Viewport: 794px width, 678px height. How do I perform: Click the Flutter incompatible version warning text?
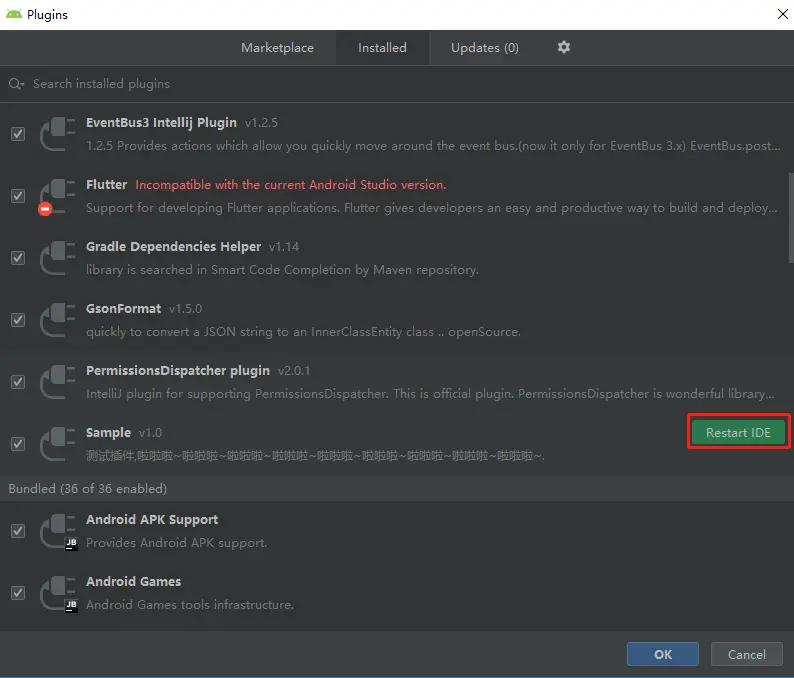point(291,185)
